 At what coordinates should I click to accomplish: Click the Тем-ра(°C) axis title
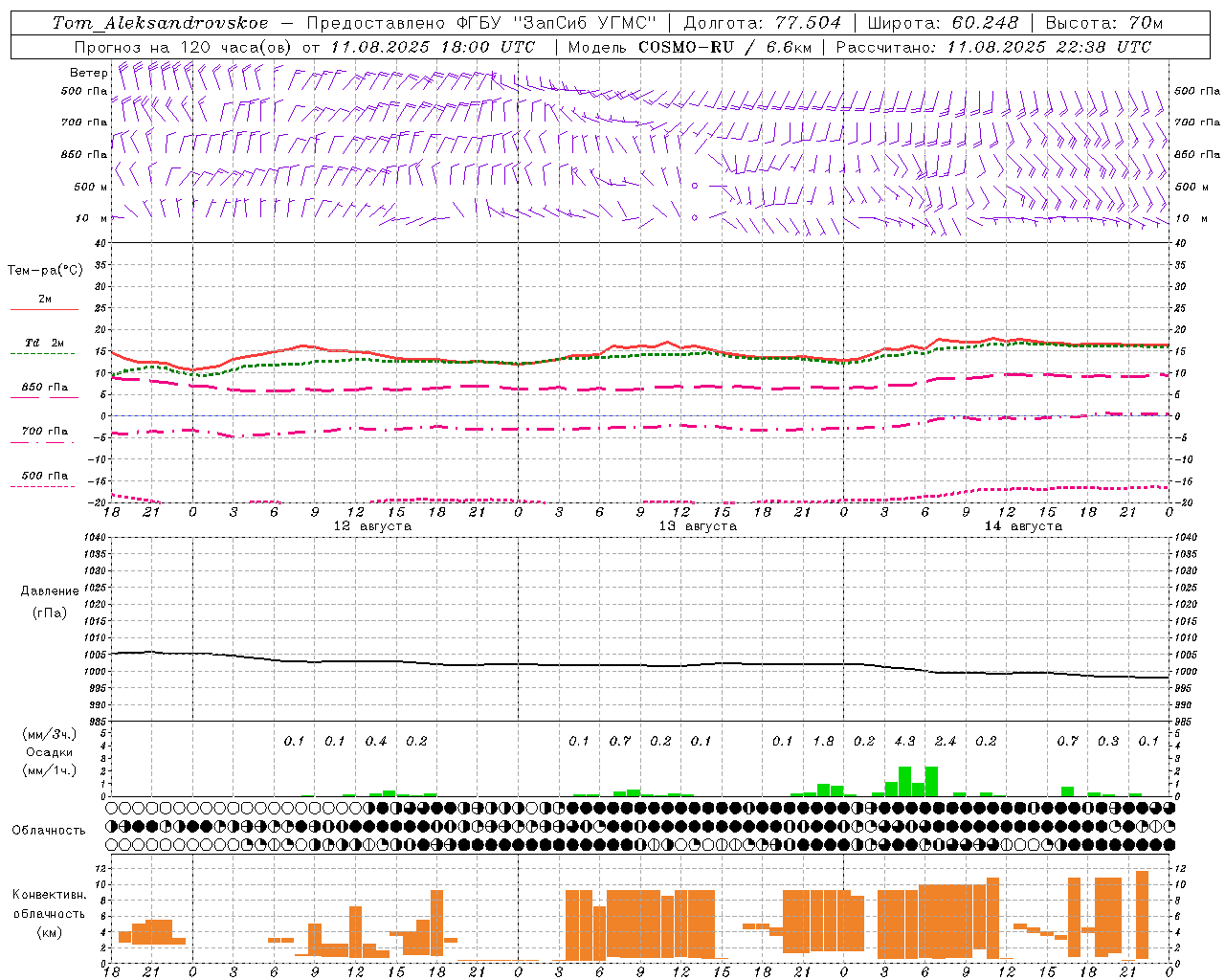point(45,270)
